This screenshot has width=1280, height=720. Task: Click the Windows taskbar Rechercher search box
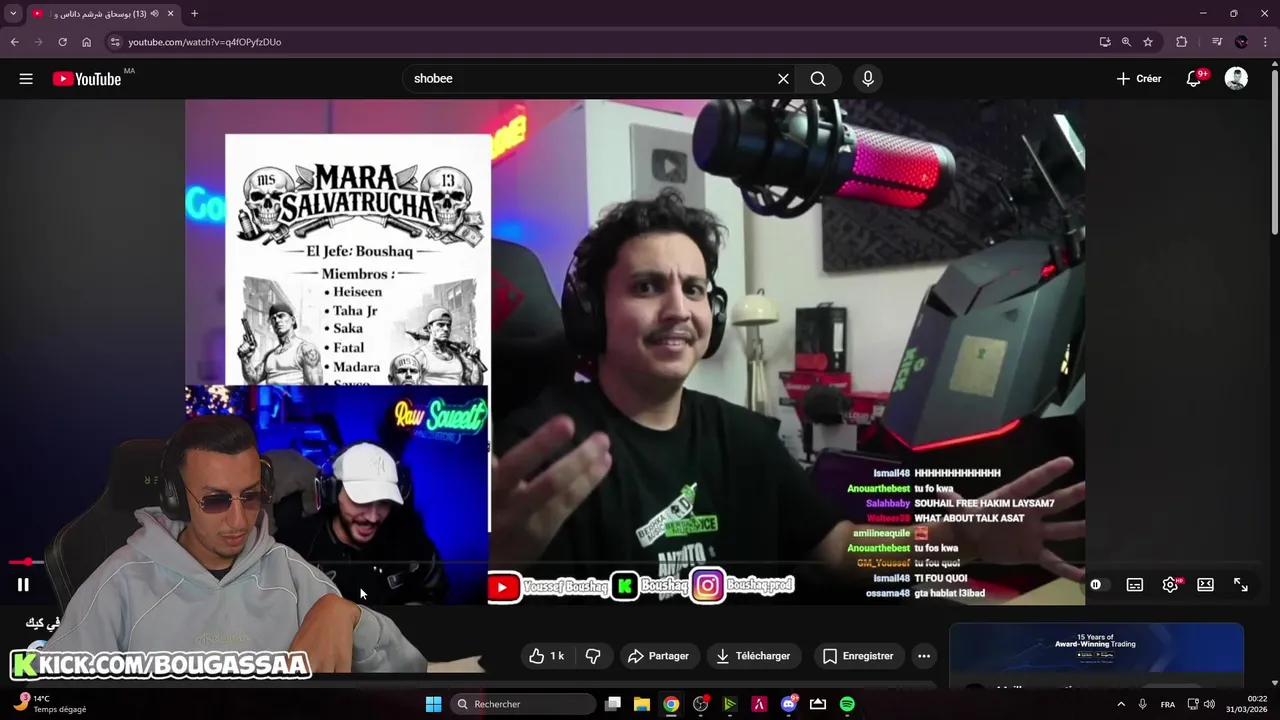tap(522, 704)
